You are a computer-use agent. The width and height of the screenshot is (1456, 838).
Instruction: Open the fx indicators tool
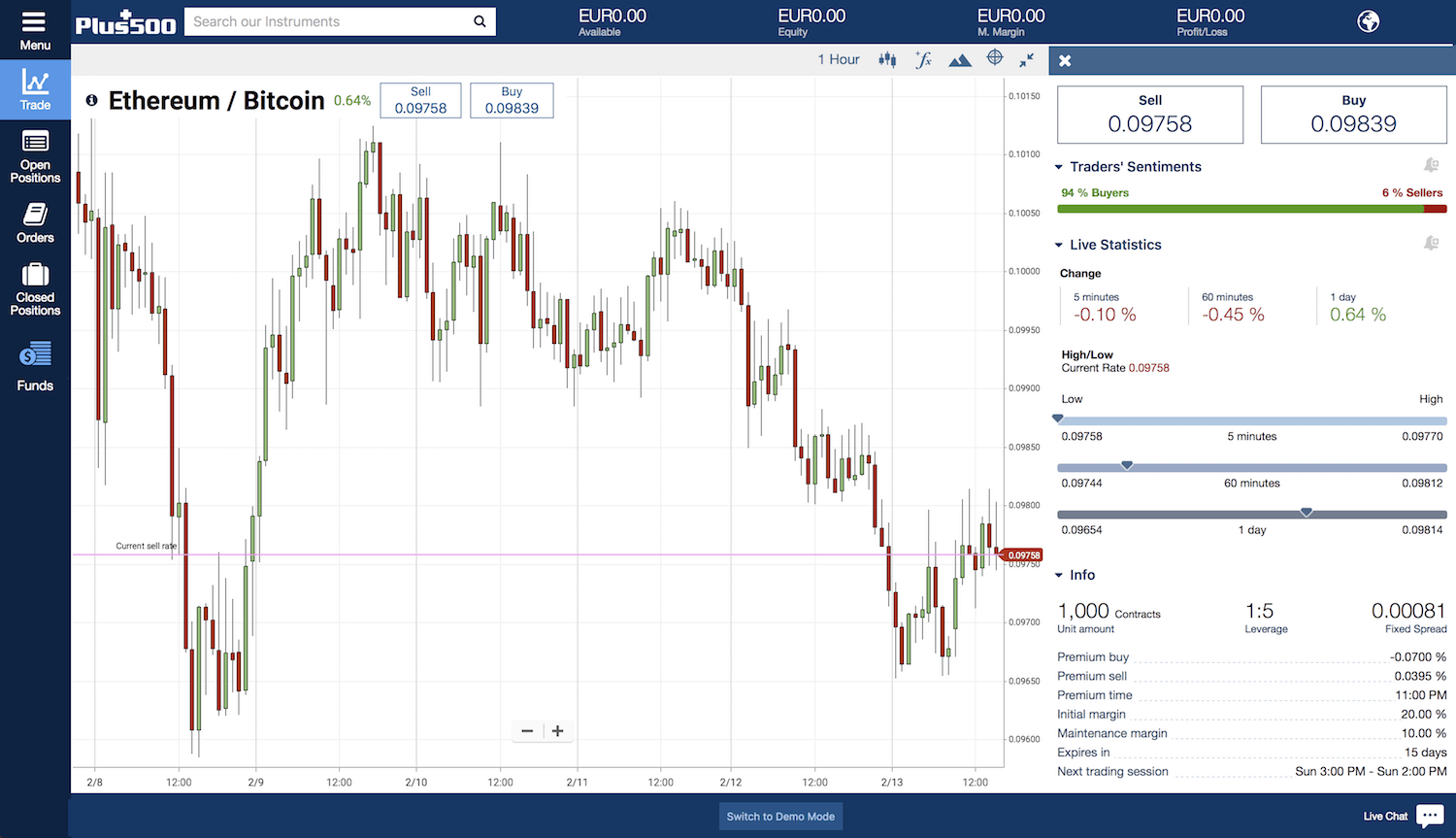point(923,60)
